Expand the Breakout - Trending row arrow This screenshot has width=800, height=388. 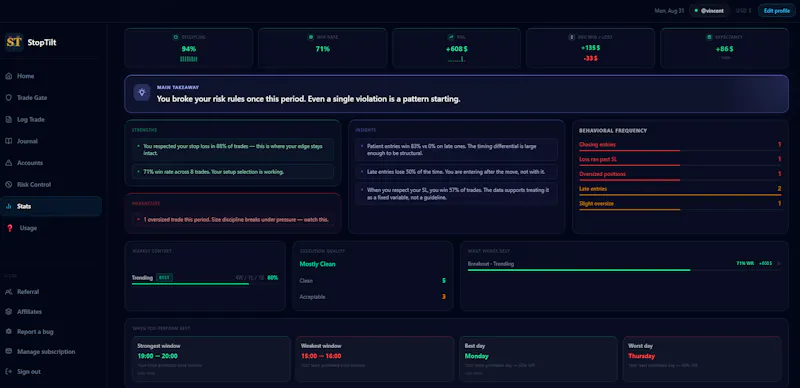[x=779, y=263]
